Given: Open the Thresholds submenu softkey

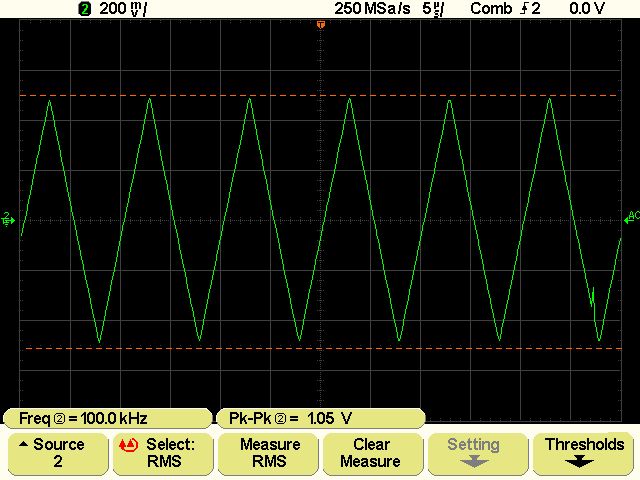Looking at the screenshot, I should pyautogui.click(x=584, y=454).
